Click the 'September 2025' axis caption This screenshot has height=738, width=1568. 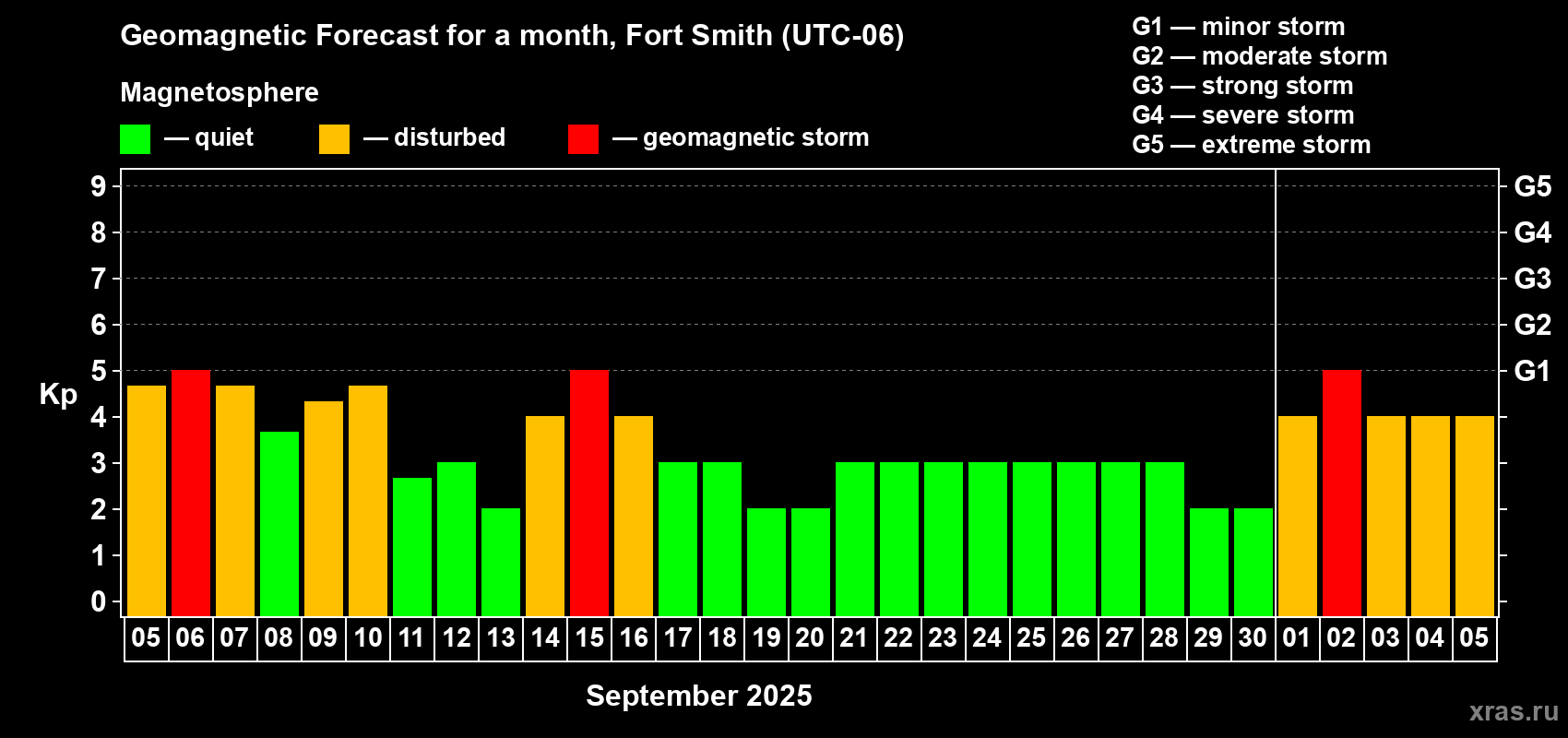699,696
